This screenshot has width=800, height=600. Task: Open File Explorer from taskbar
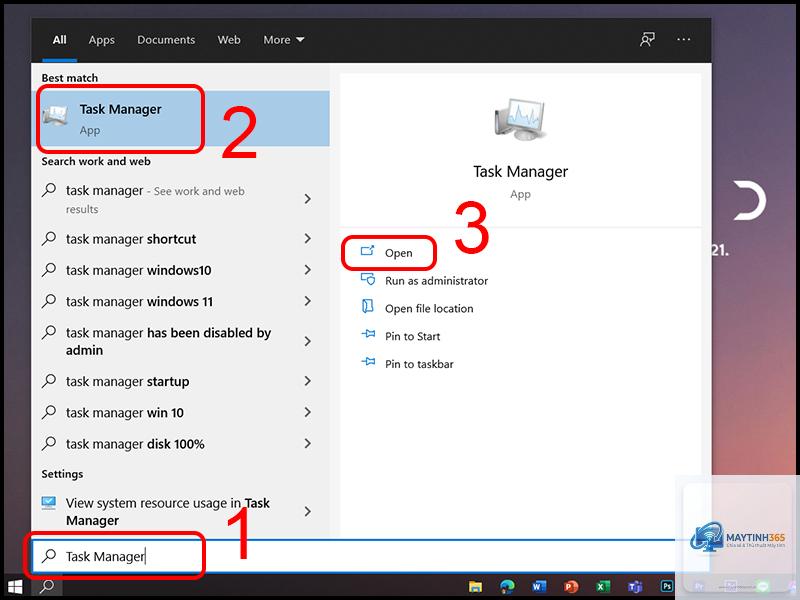click(x=476, y=587)
